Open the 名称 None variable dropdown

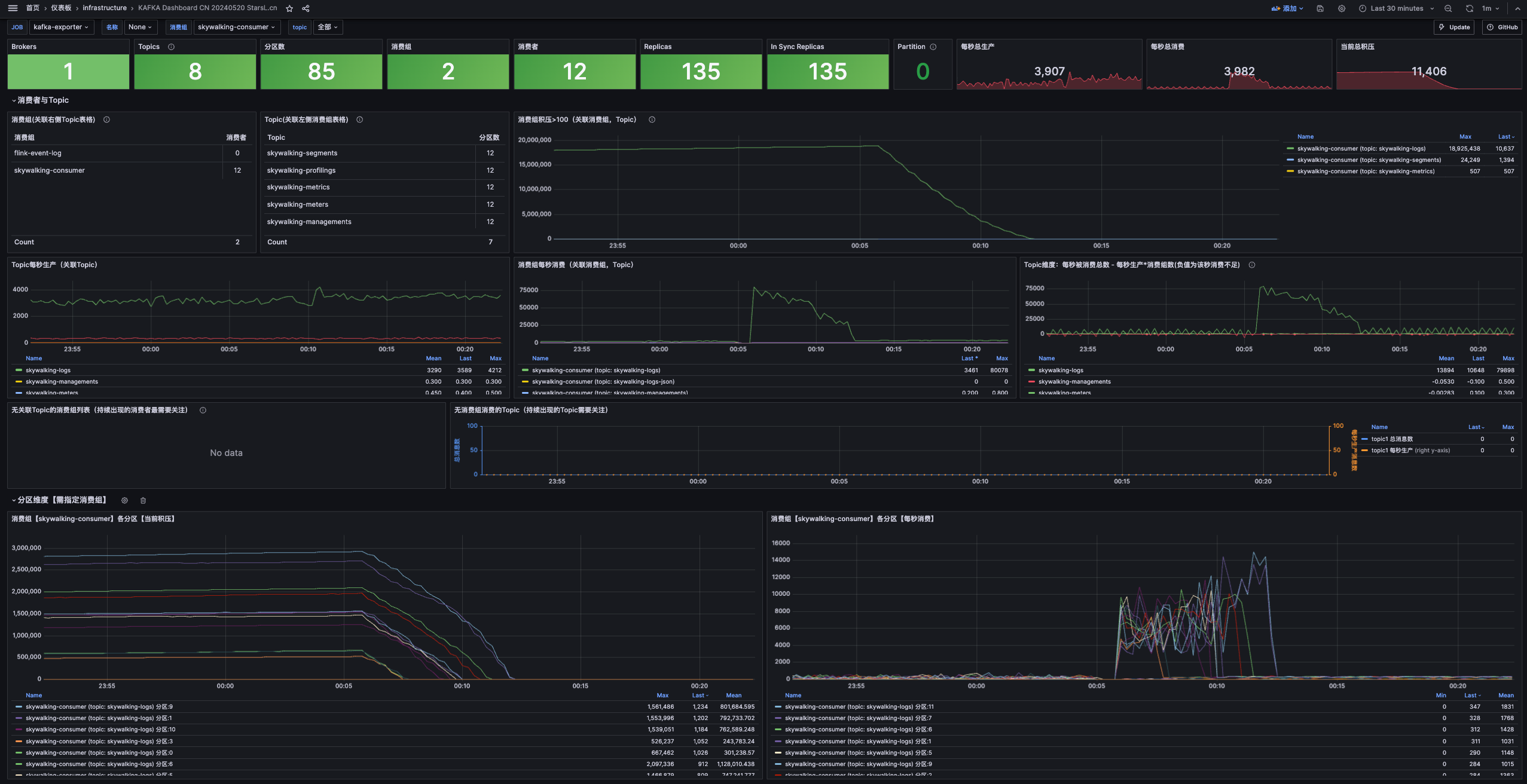[x=141, y=27]
